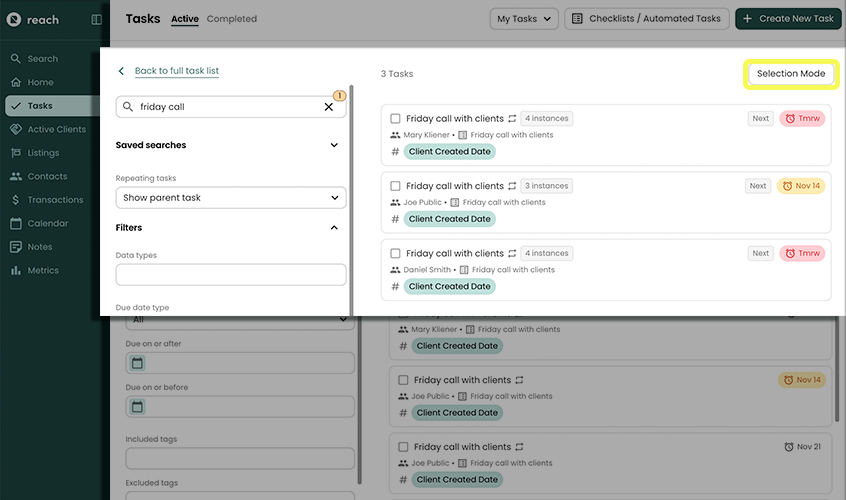
Task: Open the My Tasks dropdown
Action: coord(524,19)
